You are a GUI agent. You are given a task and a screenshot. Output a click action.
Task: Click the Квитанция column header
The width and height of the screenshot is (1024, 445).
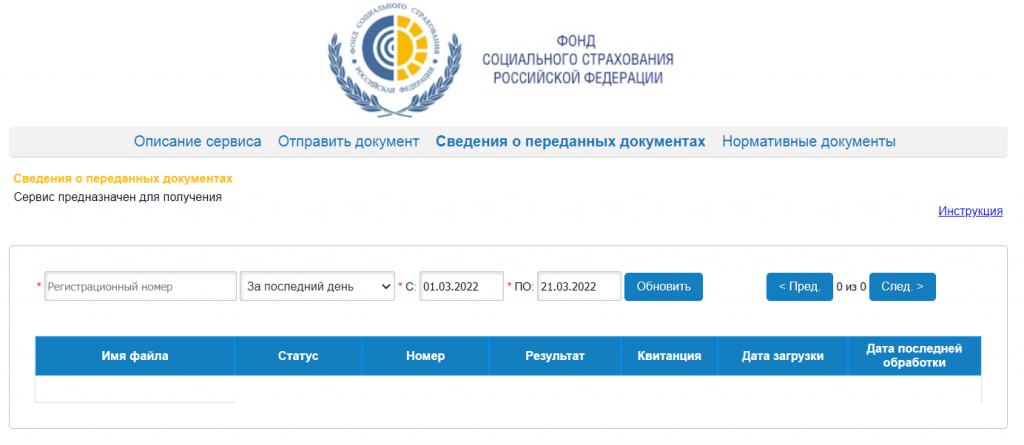669,356
